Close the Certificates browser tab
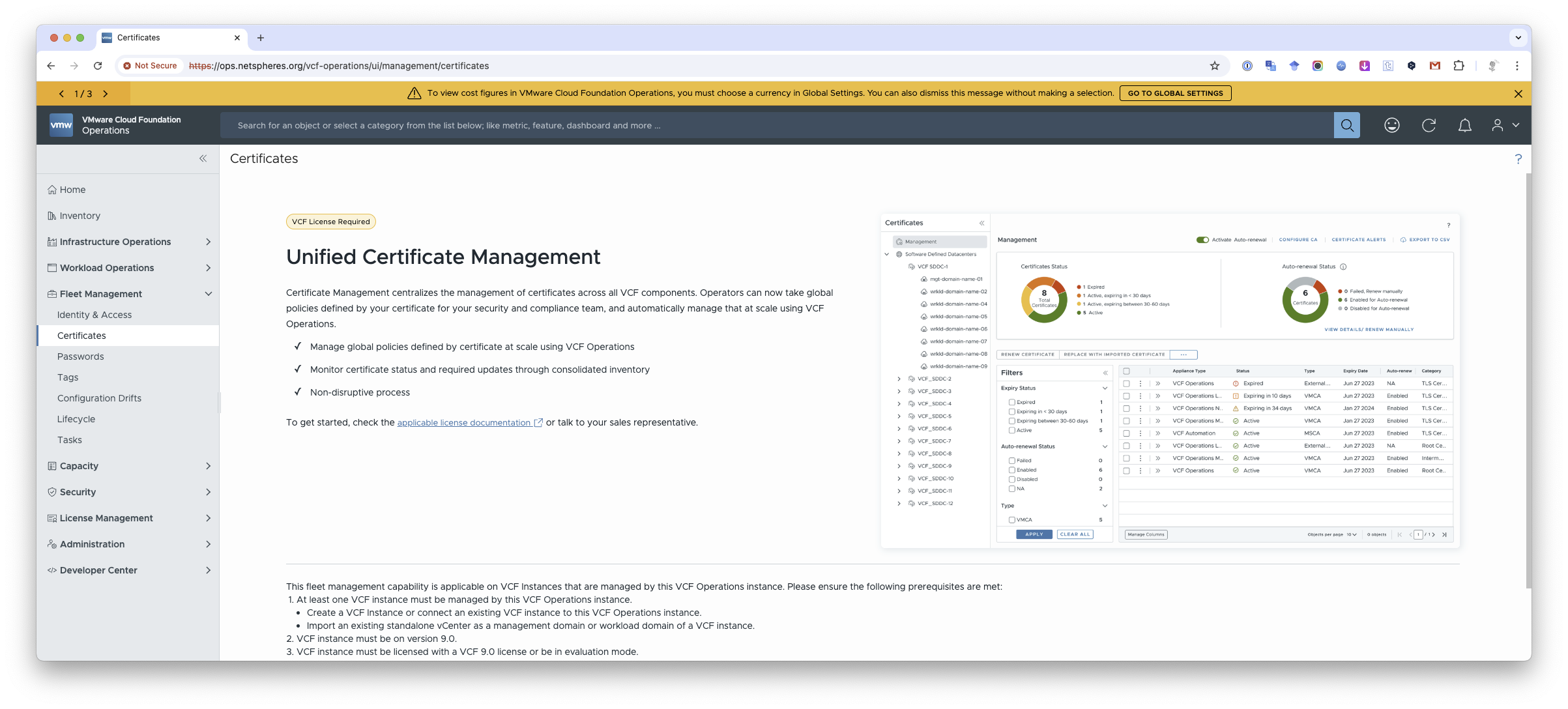Screen dimensions: 1568x709 (x=237, y=38)
